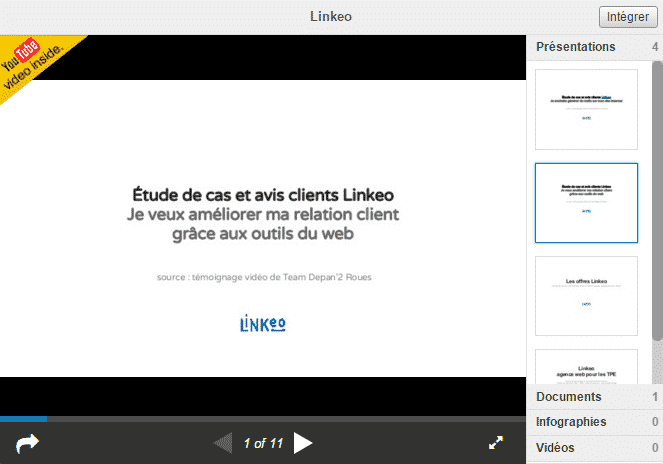Image resolution: width=663 pixels, height=464 pixels.
Task: Click the YouTube video inside badge
Action: point(32,63)
